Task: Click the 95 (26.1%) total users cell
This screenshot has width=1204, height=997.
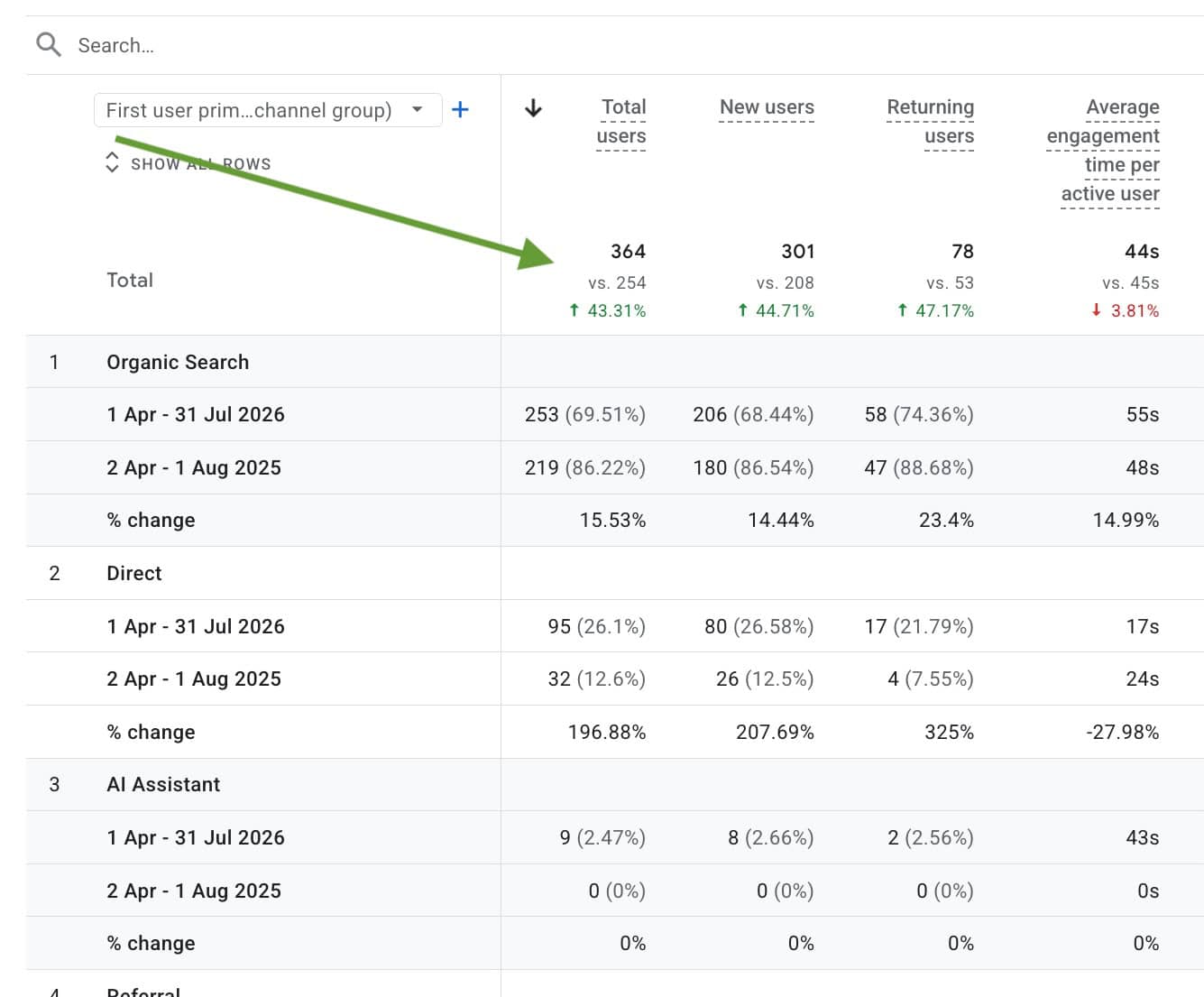Action: click(596, 626)
